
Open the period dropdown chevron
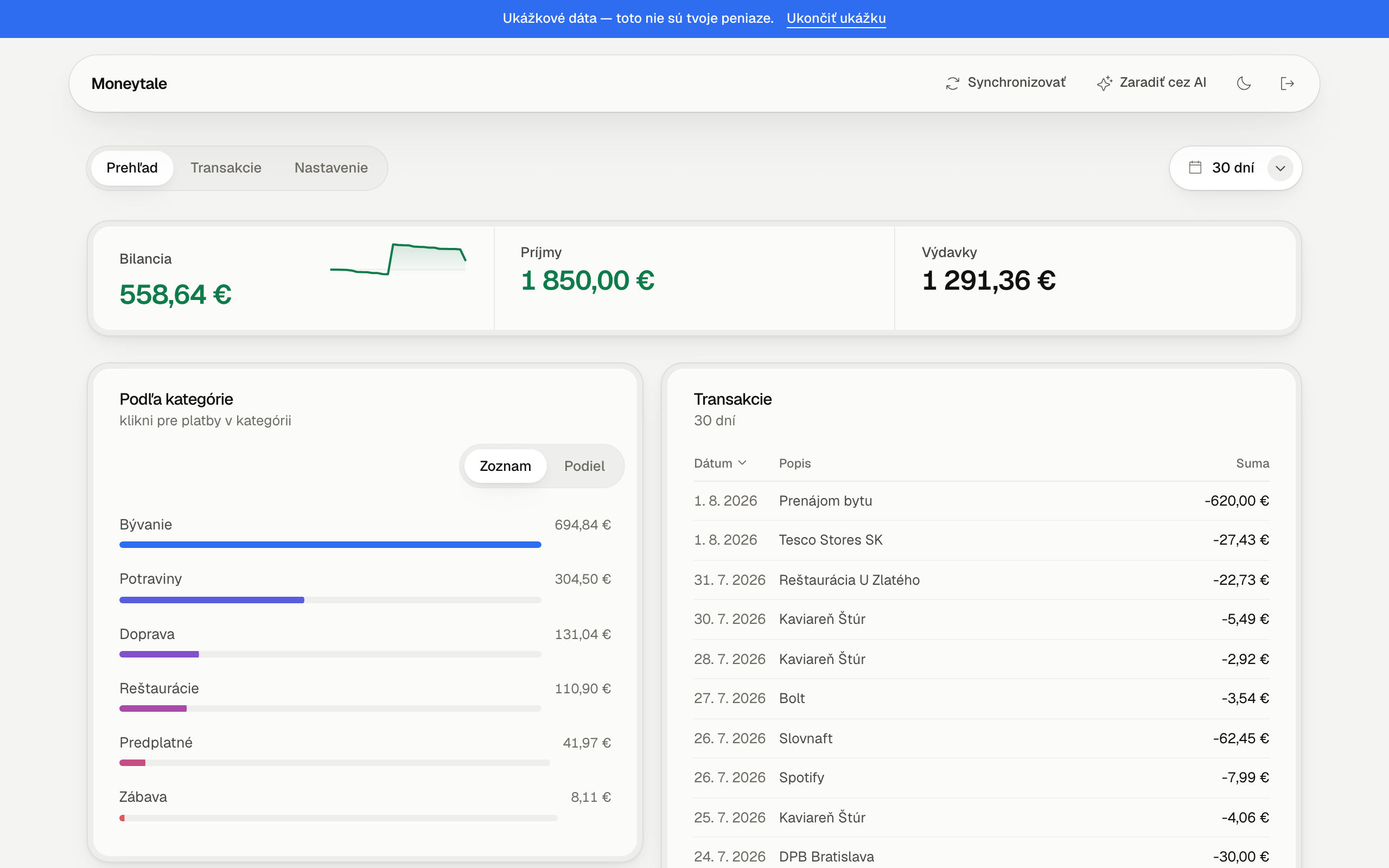pos(1280,168)
